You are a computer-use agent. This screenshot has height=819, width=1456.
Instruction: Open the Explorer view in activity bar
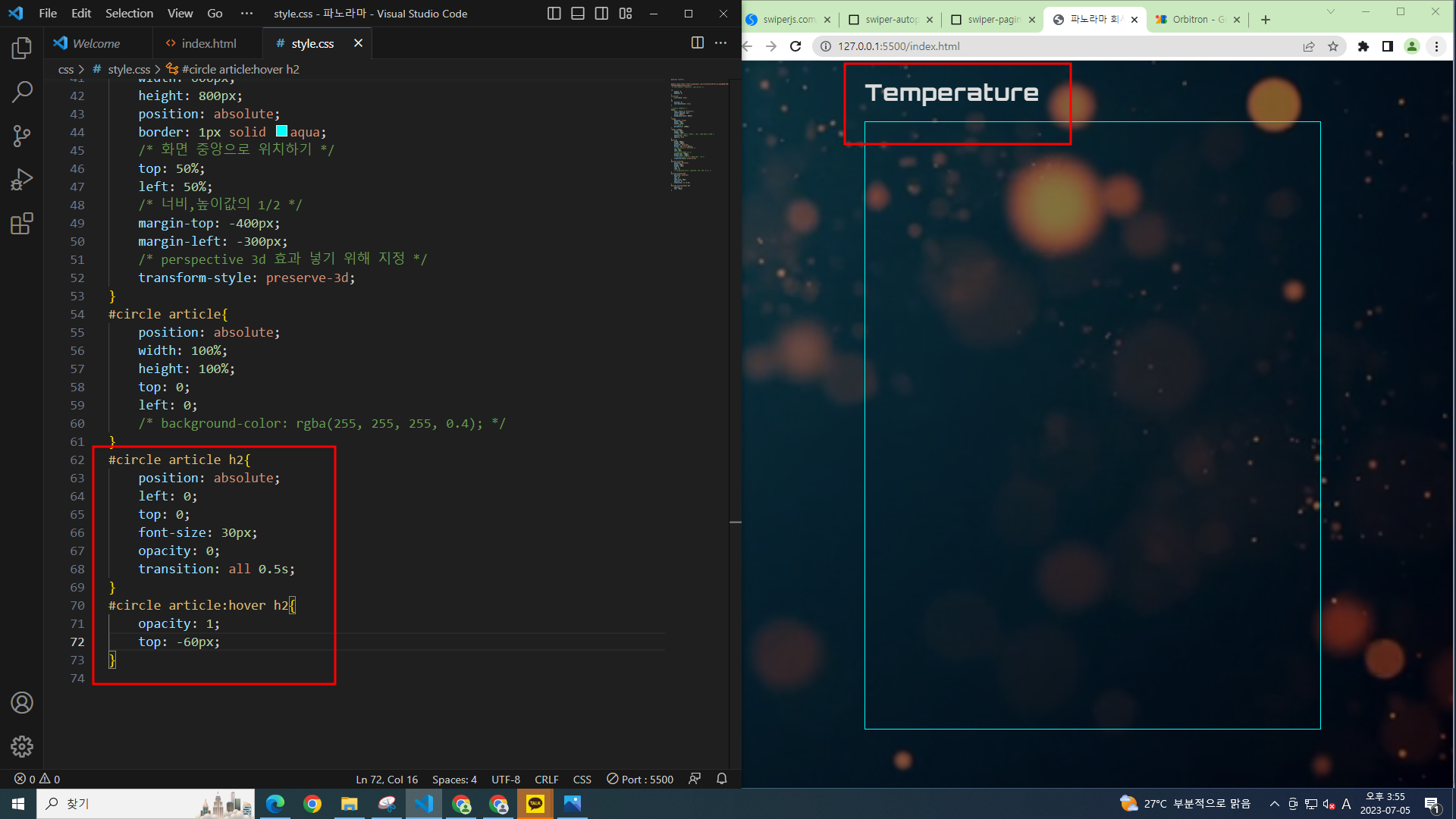tap(21, 49)
